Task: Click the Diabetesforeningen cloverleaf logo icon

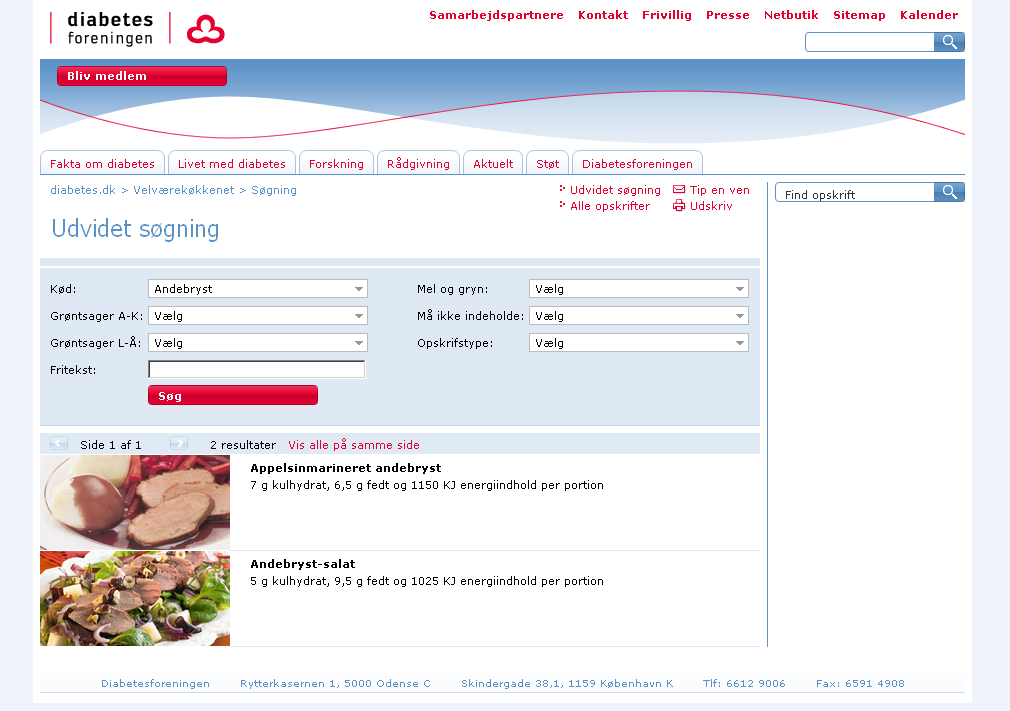Action: (x=205, y=30)
